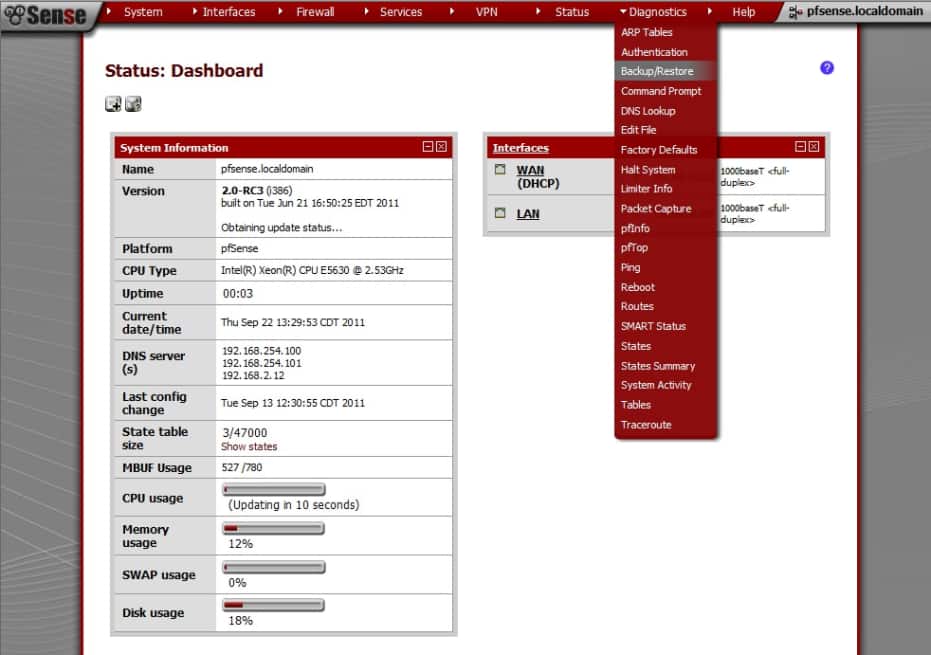This screenshot has width=931, height=655.
Task: Choose Ping in the Diagnostics menu
Action: (x=630, y=267)
